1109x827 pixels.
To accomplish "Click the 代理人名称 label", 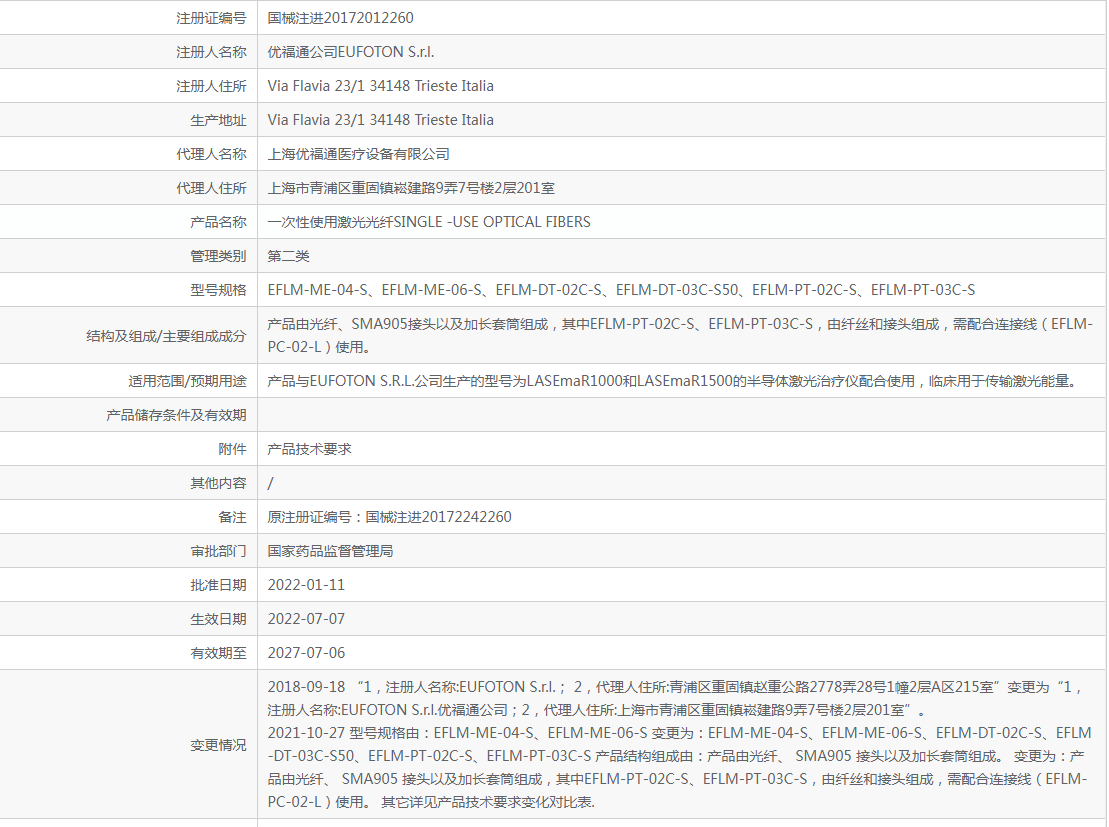I will [x=211, y=154].
